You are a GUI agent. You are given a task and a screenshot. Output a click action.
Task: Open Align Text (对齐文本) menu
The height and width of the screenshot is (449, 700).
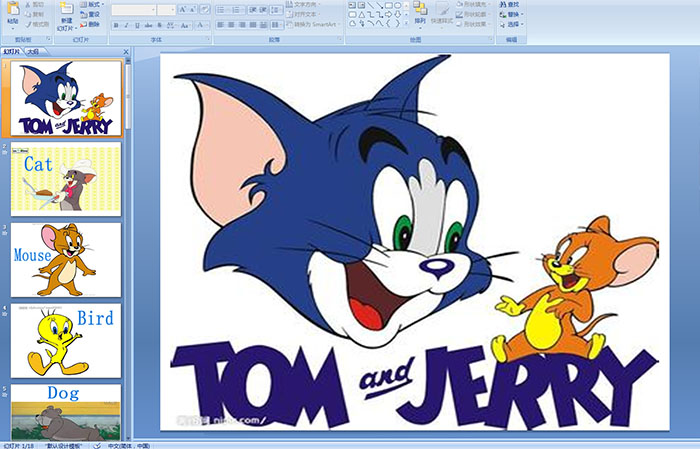click(x=303, y=14)
